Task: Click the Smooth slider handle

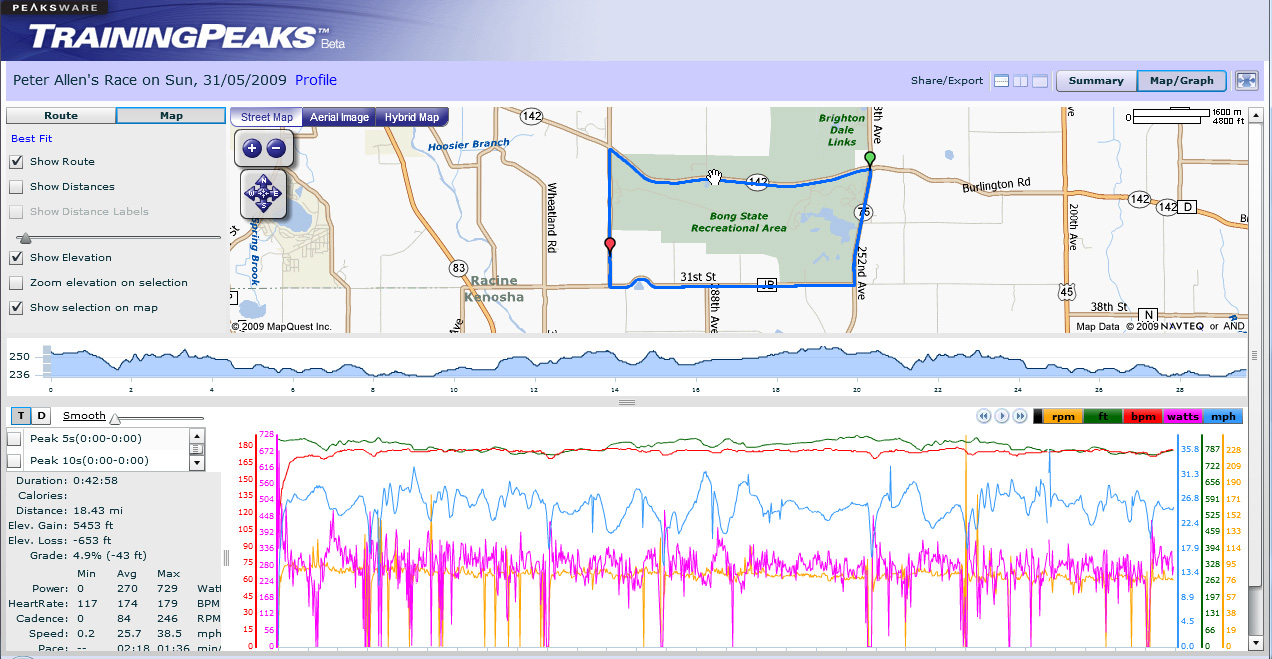Action: (x=115, y=419)
